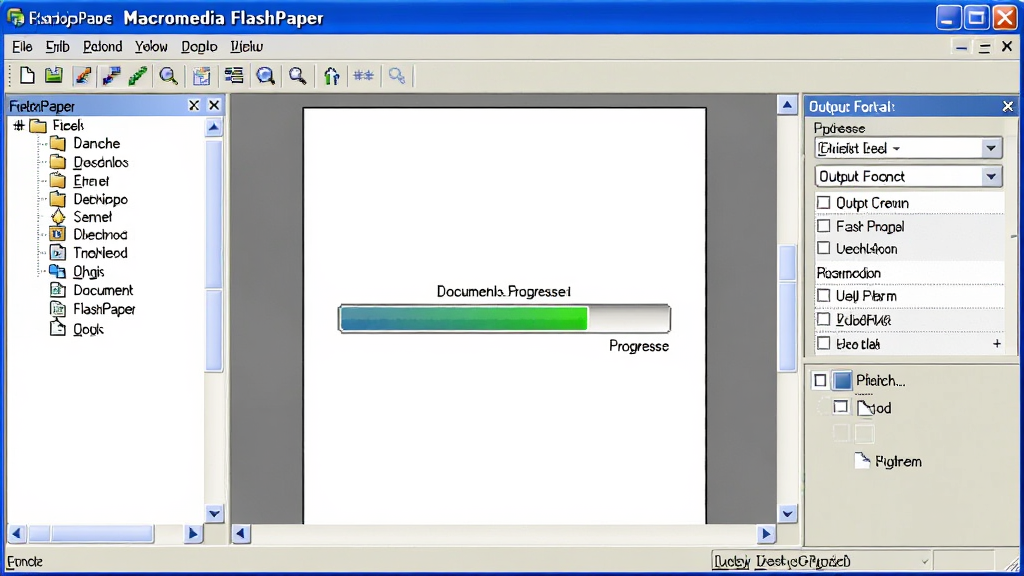The width and height of the screenshot is (1024, 576).
Task: Click document view scroll-left arrow
Action: click(241, 534)
